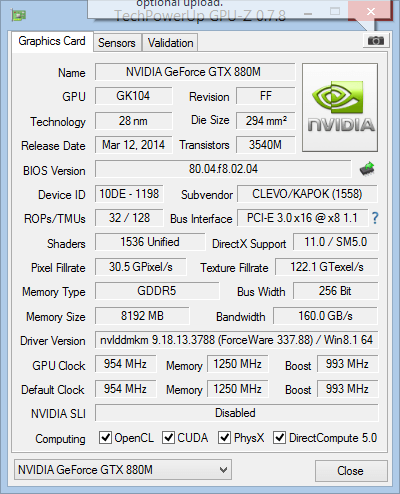The height and width of the screenshot is (494, 400).
Task: Click the GPU-Z title bar app icon
Action: (19, 15)
